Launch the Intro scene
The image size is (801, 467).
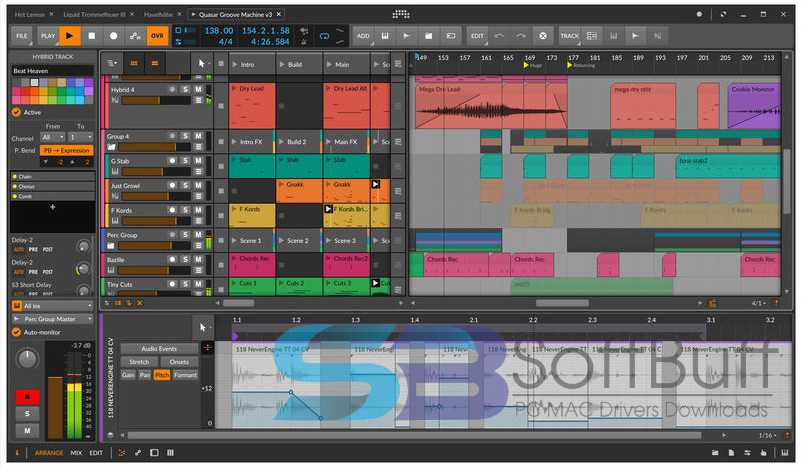[235, 64]
